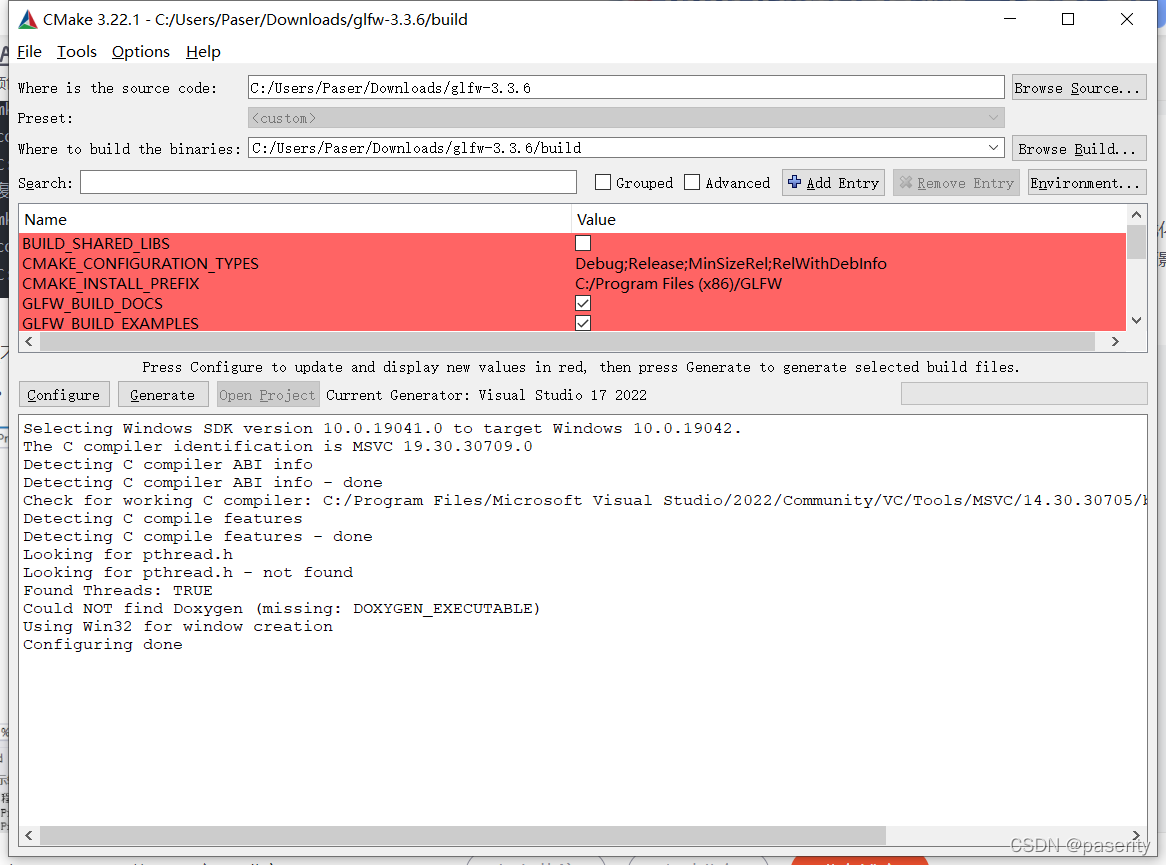Open the Options menu

141,51
